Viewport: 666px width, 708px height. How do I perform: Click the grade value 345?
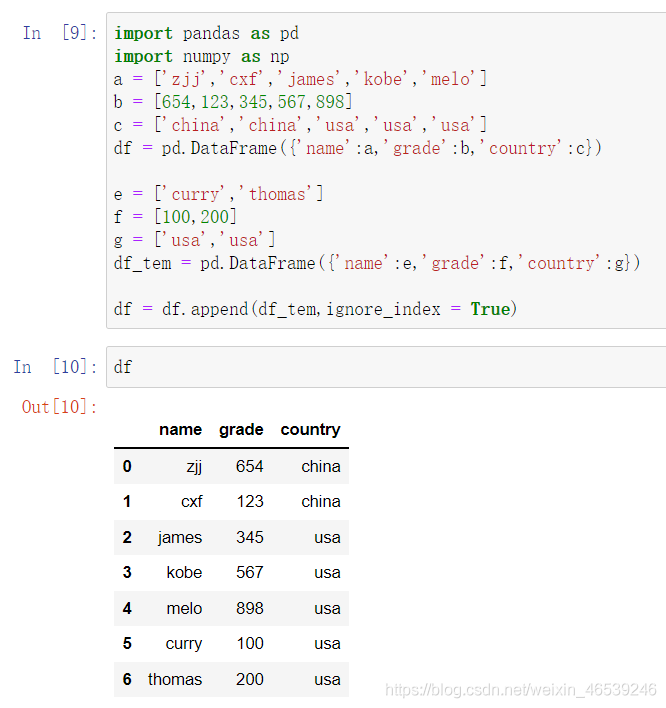(250, 537)
